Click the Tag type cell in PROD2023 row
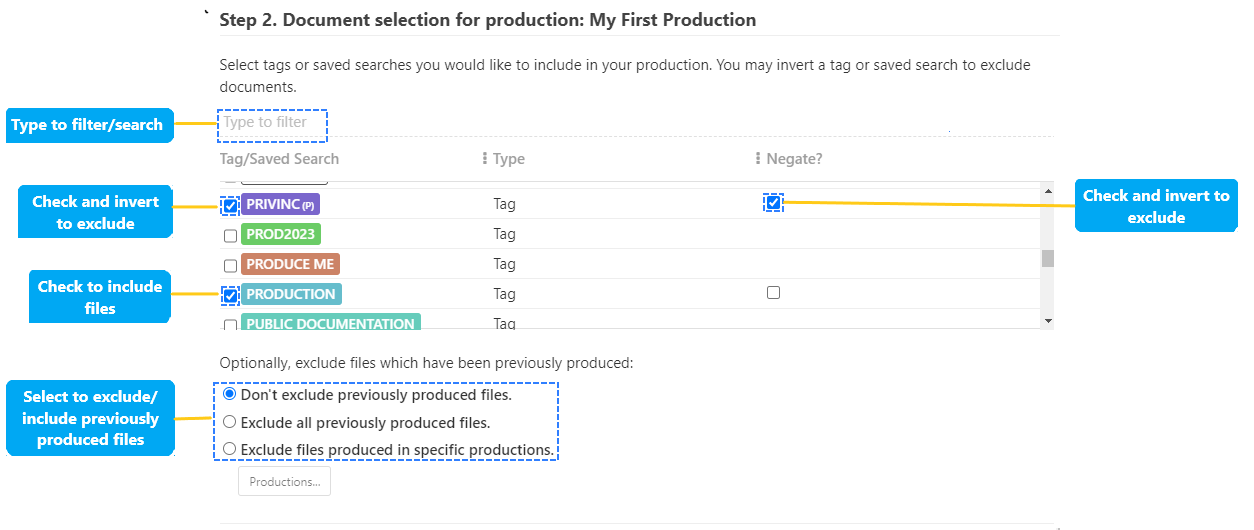 [504, 234]
